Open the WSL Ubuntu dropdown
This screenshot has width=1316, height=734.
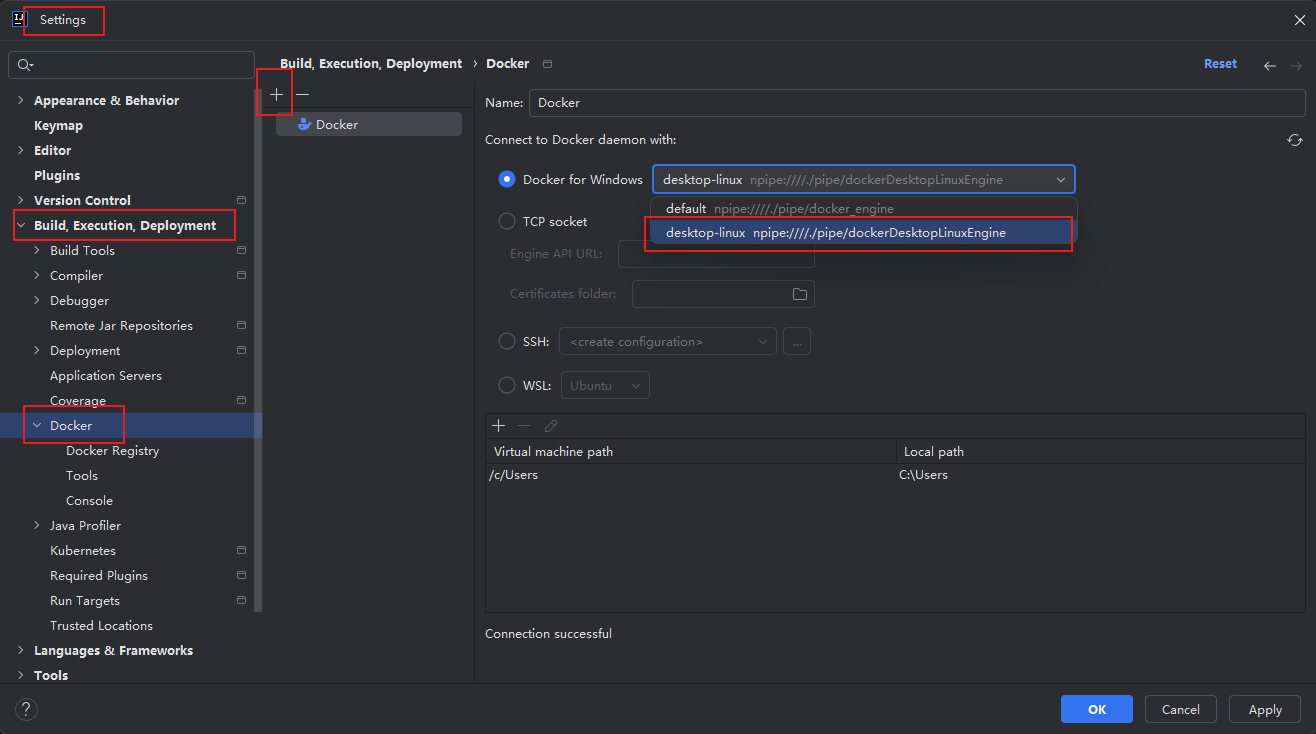click(x=606, y=385)
